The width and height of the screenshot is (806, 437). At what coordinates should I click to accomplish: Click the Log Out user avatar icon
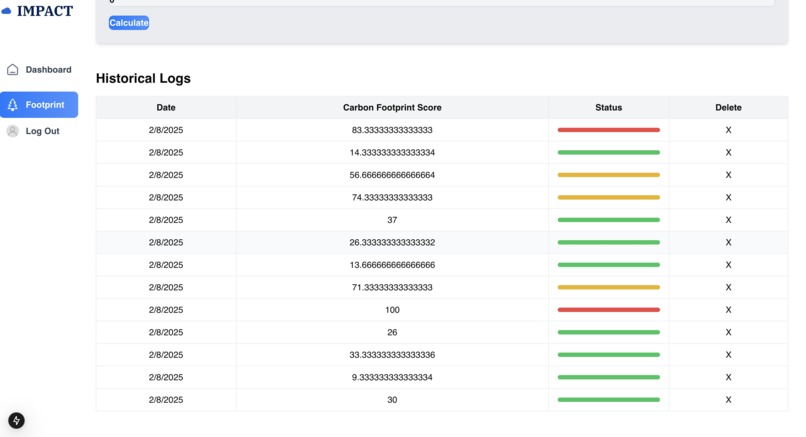click(x=12, y=131)
